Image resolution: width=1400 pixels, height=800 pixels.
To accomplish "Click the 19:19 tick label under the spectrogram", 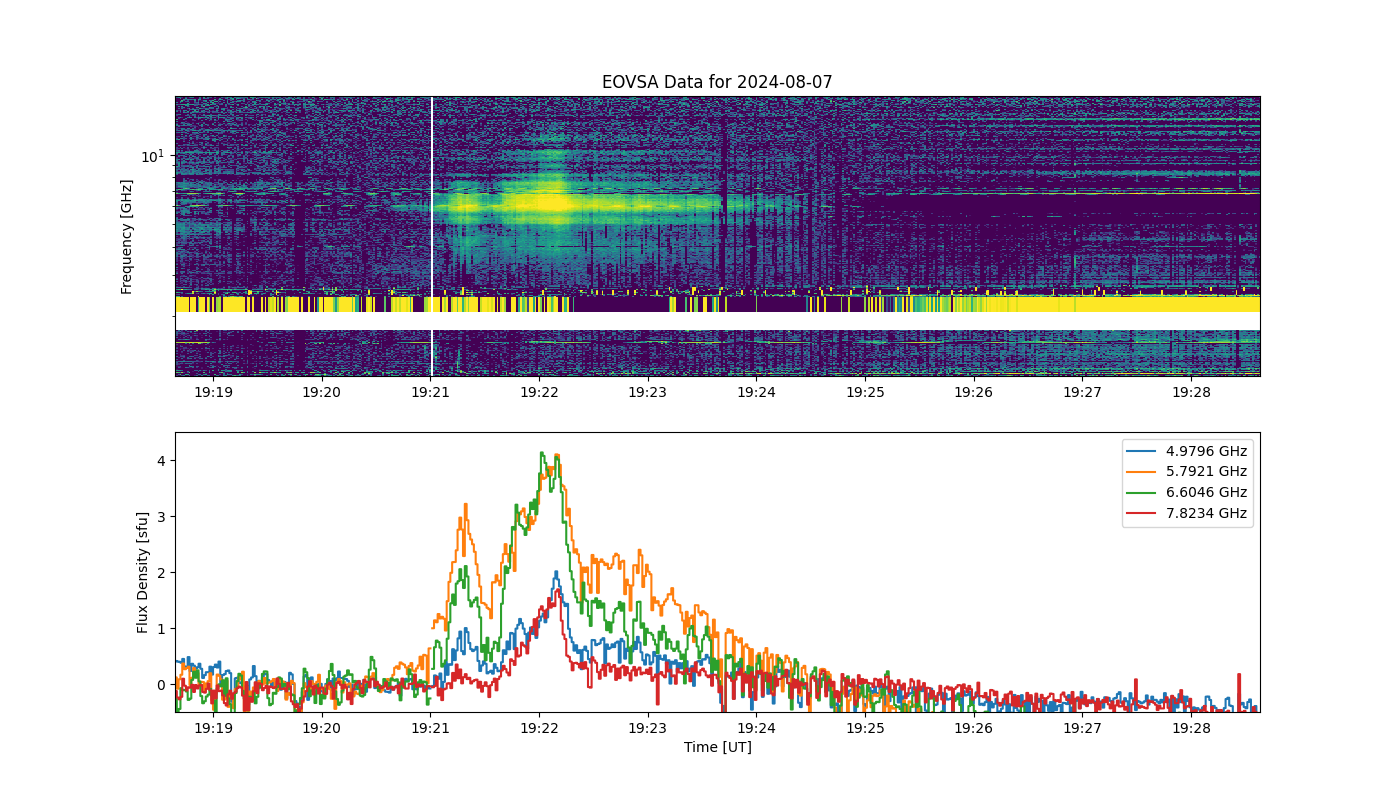I will (212, 393).
